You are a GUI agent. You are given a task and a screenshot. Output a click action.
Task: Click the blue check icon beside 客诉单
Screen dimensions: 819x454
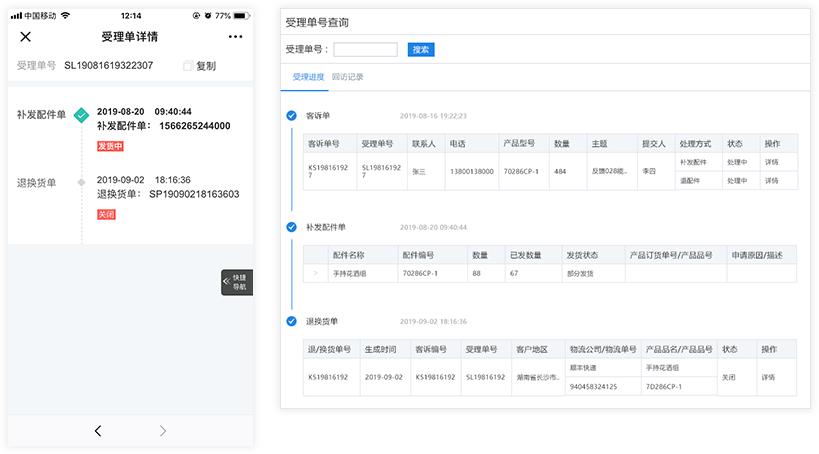(x=291, y=115)
